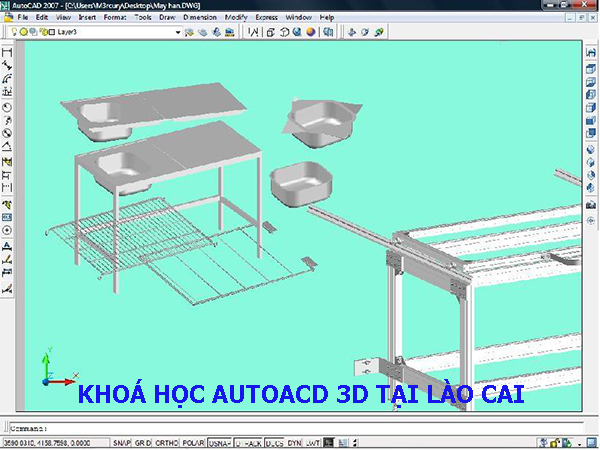Click the orange sphere render icon

[311, 32]
